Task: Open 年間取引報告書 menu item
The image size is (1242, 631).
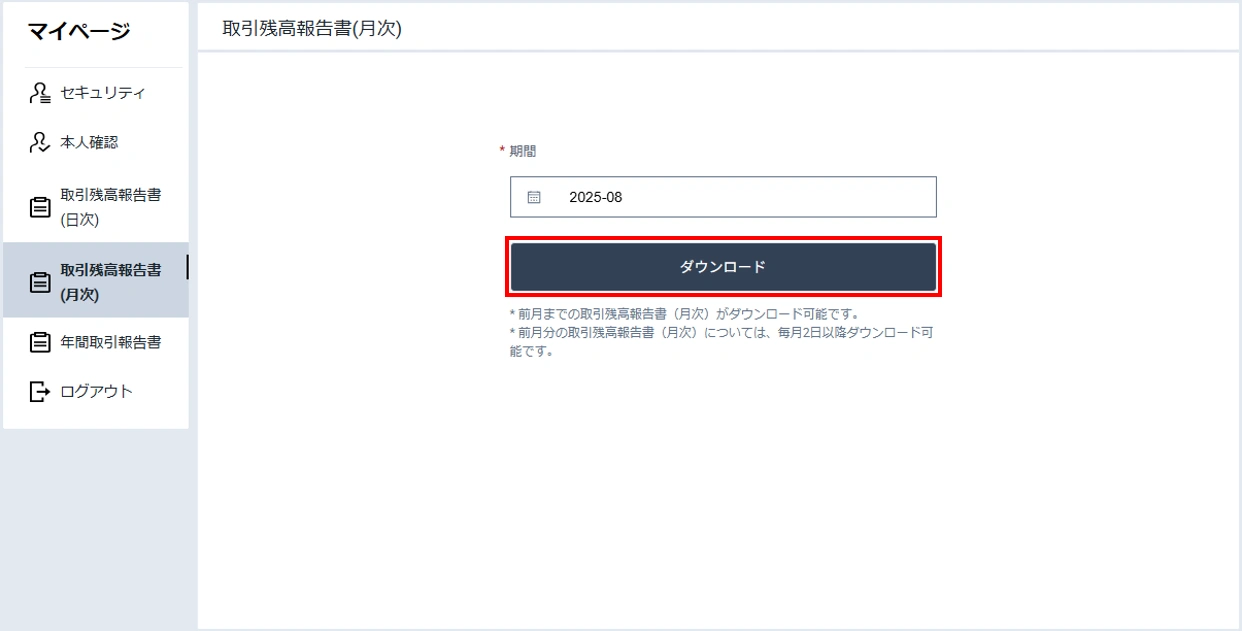Action: (x=95, y=342)
